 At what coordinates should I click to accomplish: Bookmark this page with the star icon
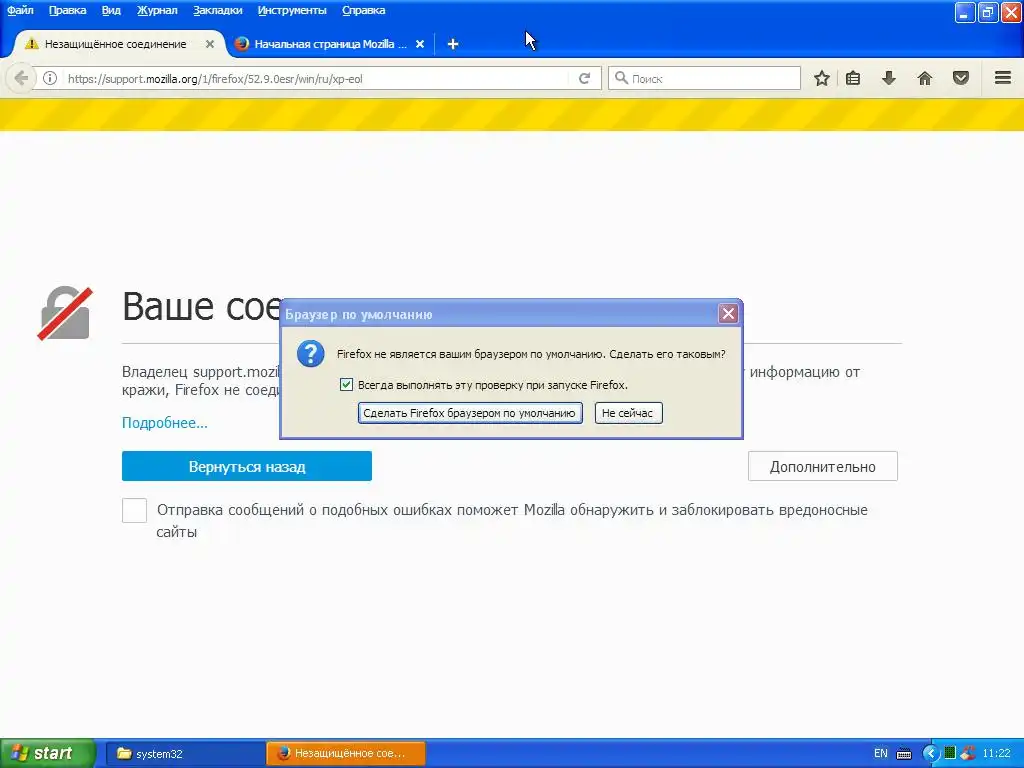click(822, 78)
